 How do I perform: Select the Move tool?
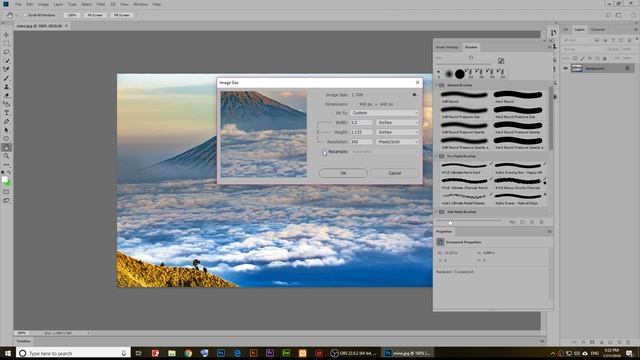(6, 35)
